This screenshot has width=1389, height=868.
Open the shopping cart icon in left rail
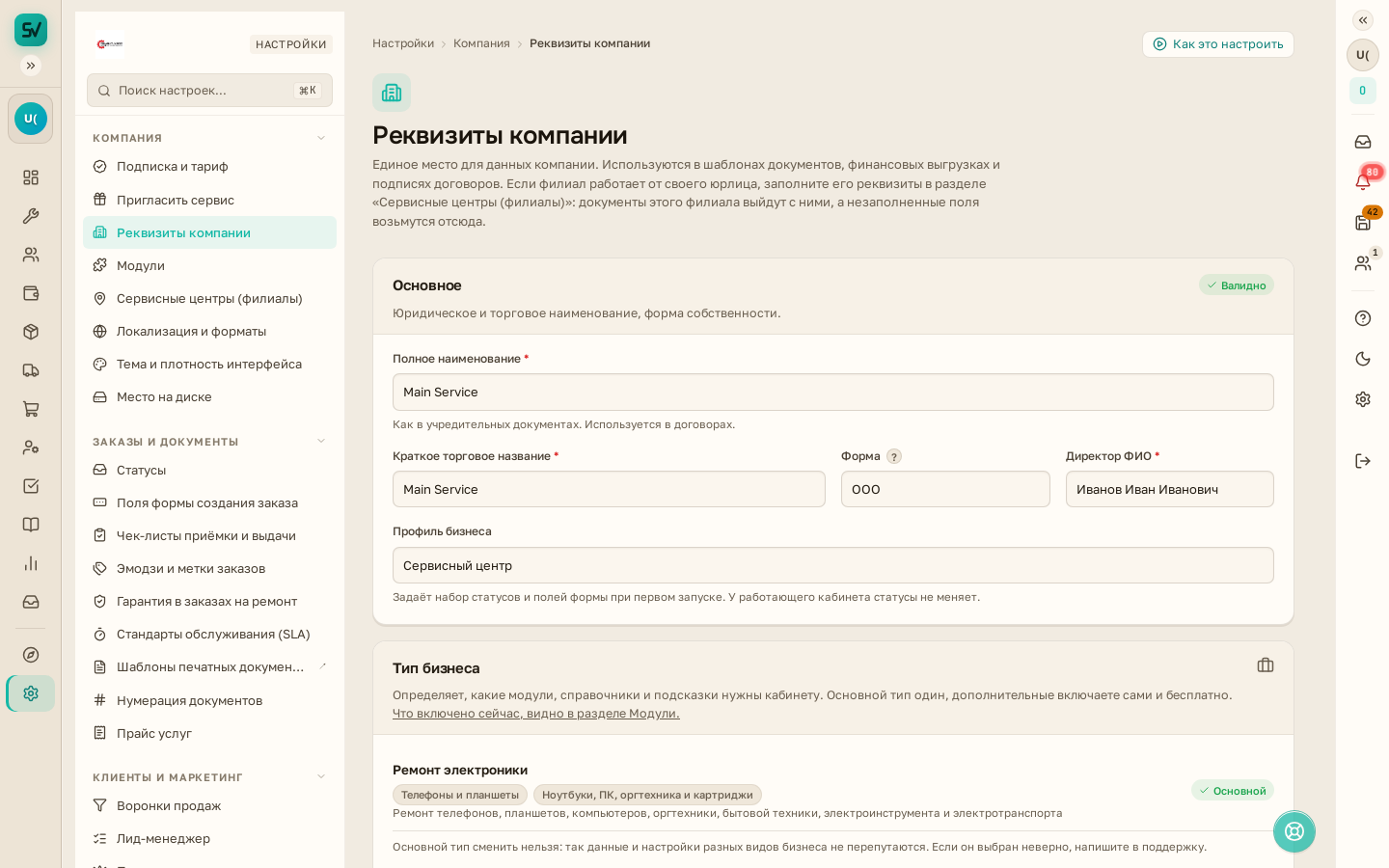[x=31, y=409]
